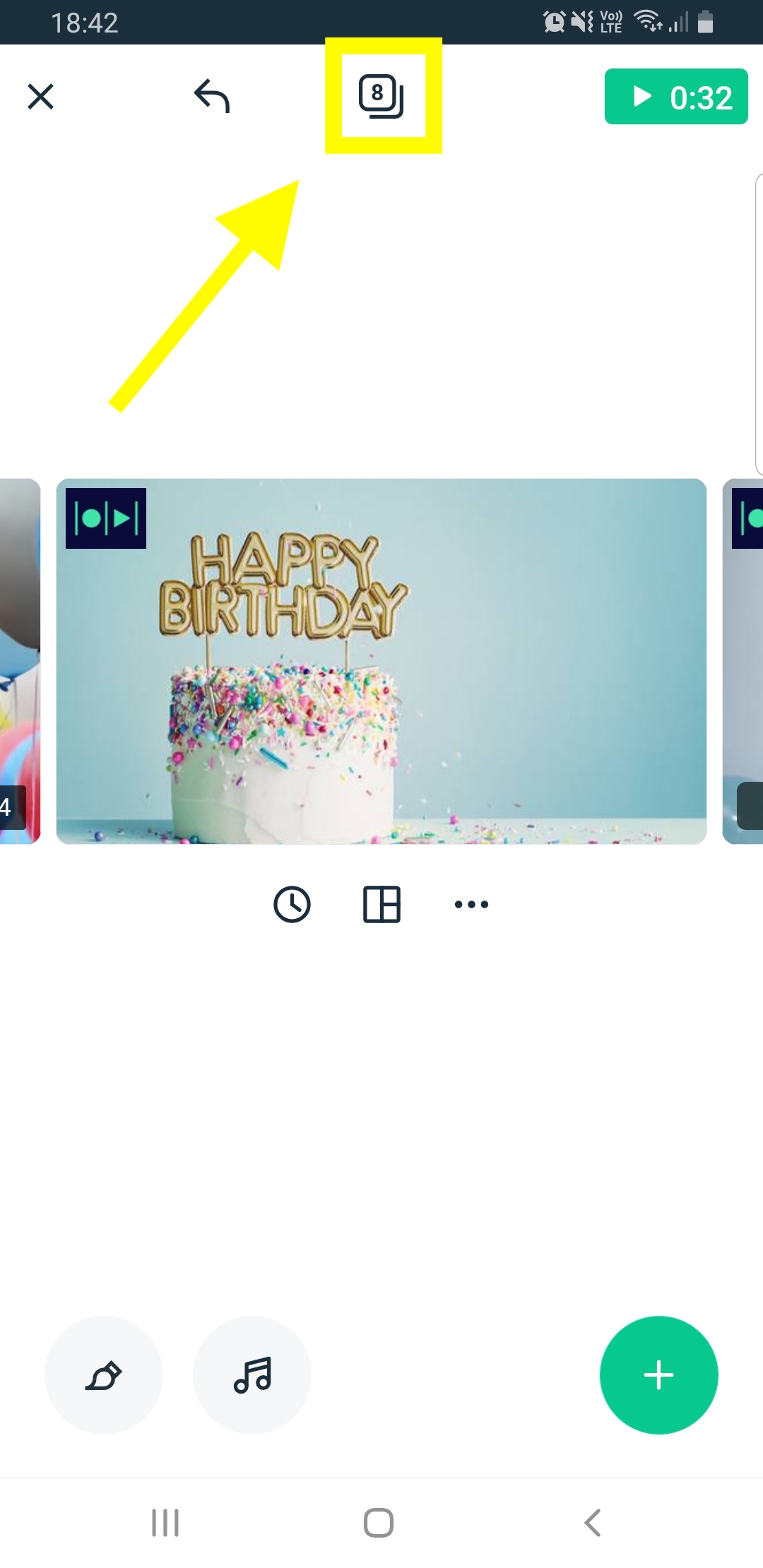Tap transition icon on the next slide
Image resolution: width=763 pixels, height=1568 pixels.
[747, 518]
